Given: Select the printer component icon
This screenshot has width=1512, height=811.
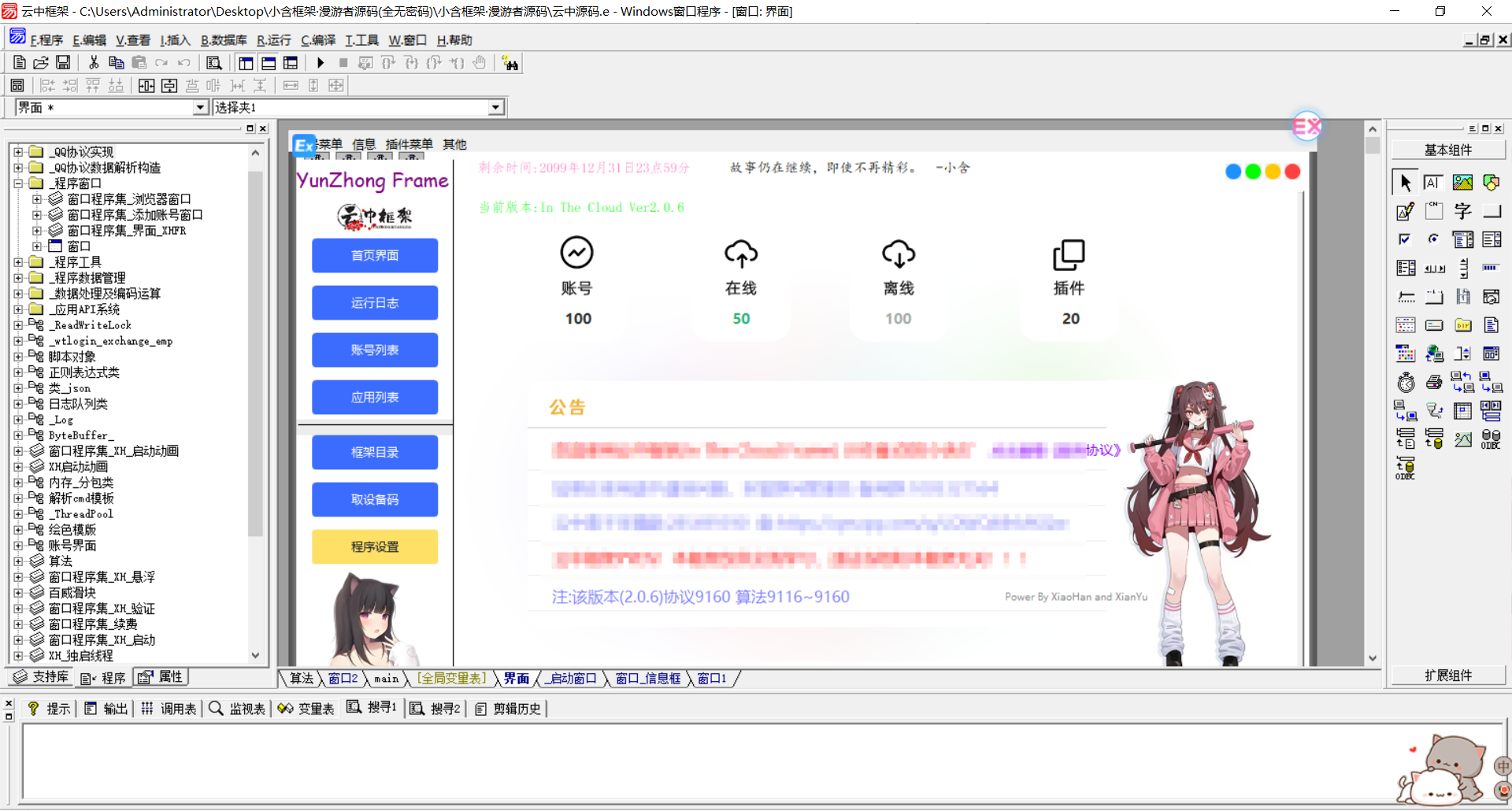Looking at the screenshot, I should (x=1434, y=383).
